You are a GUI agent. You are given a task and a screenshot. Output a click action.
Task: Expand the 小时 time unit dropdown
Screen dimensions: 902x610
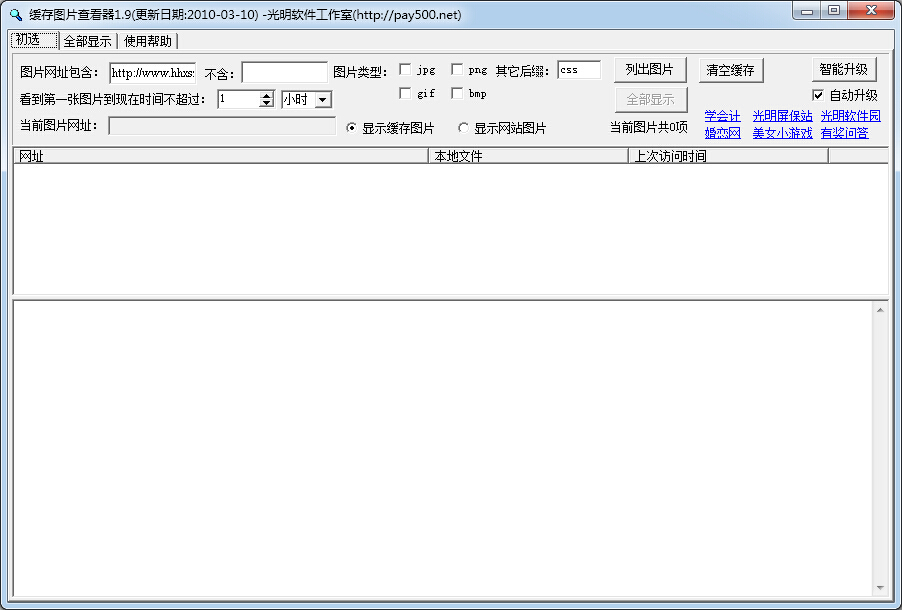322,100
